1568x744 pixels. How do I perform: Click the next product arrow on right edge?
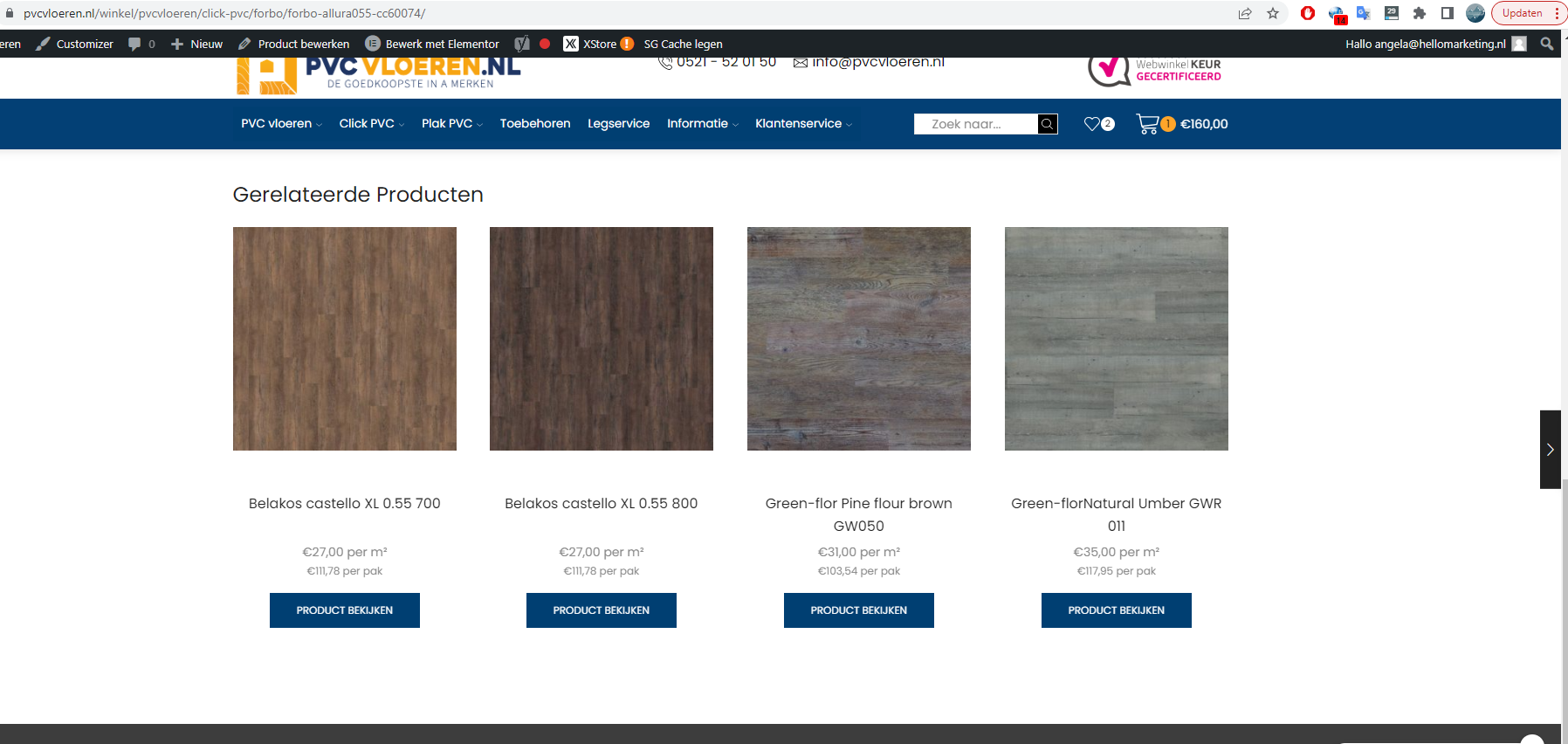[x=1551, y=450]
